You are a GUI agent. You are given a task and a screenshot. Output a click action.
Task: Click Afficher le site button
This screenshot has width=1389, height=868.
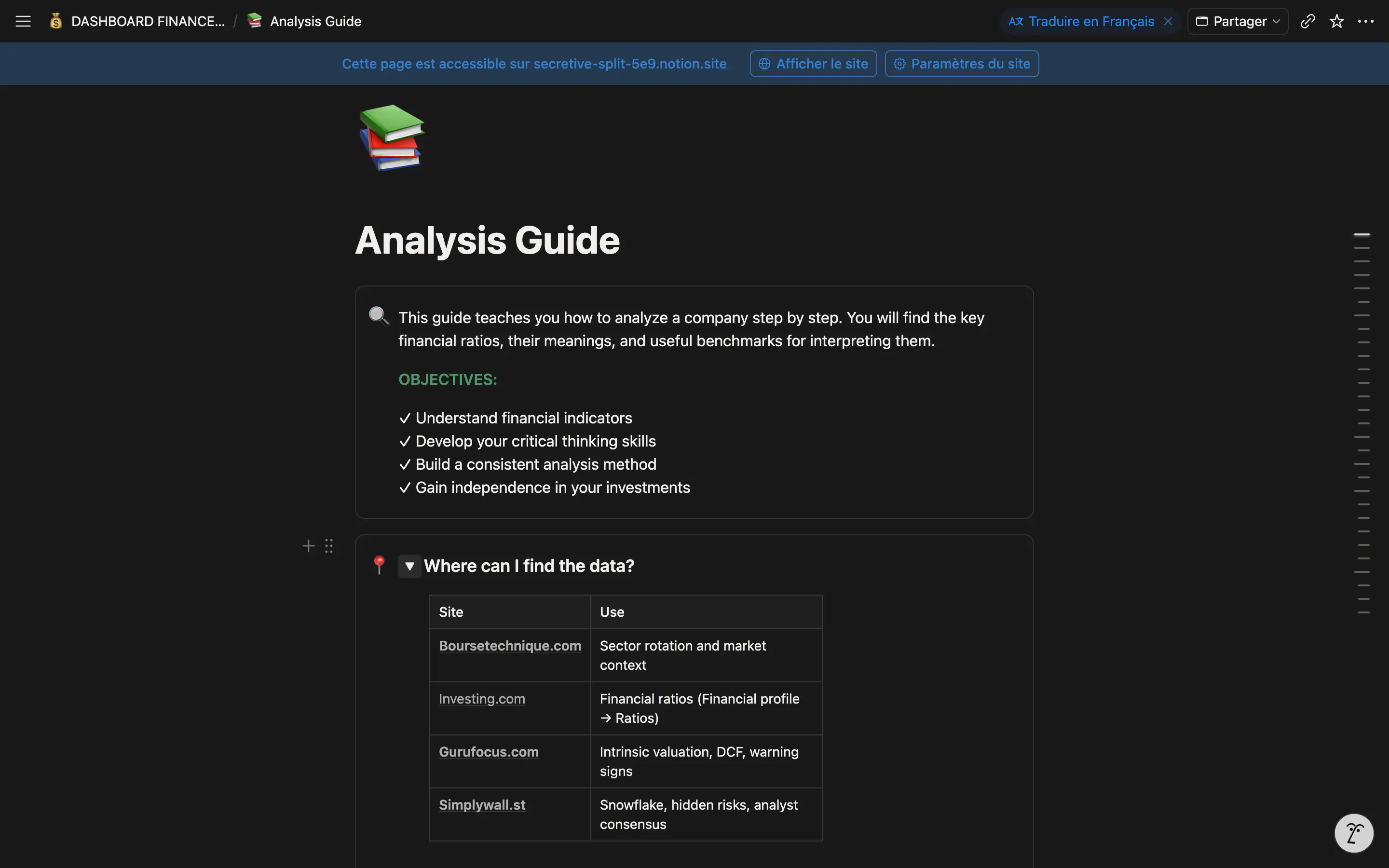coord(813,64)
